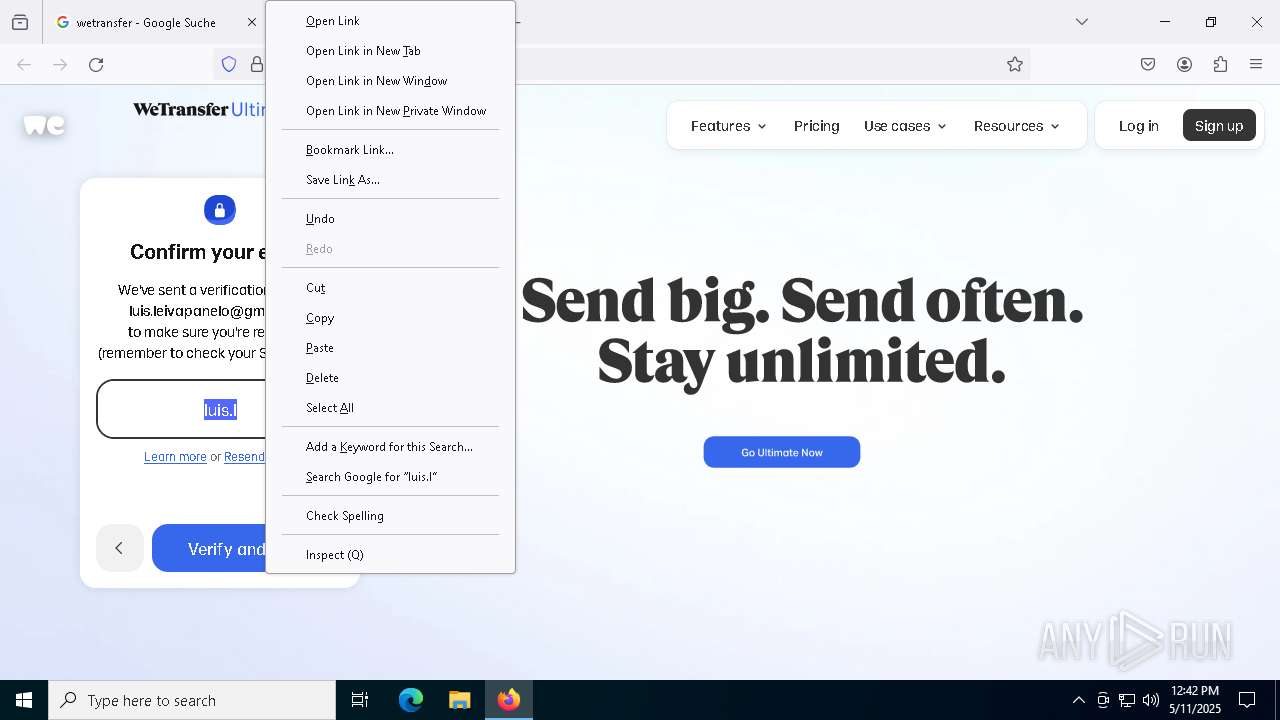Open volume control tray icon
Image resolution: width=1280 pixels, height=720 pixels.
coord(1151,700)
